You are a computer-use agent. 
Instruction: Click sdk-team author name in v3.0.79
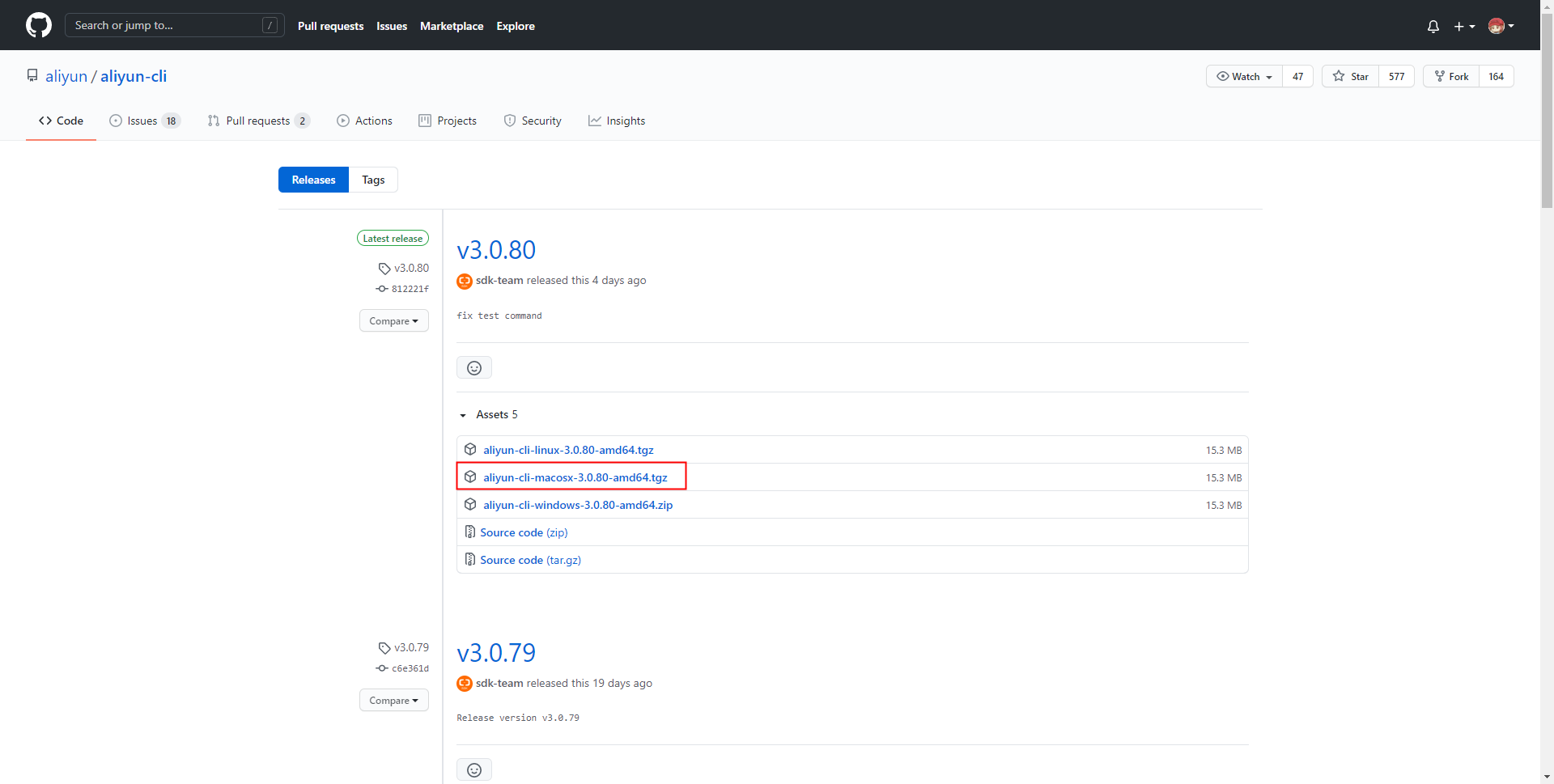[x=499, y=683]
